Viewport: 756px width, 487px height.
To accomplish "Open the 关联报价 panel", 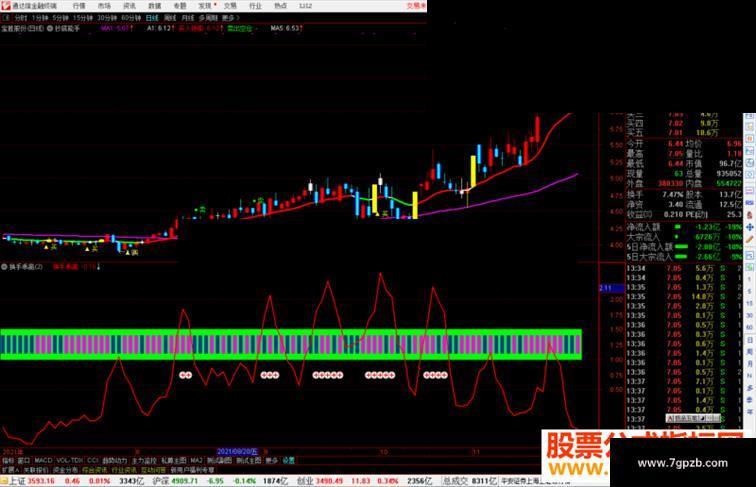I will tap(35, 470).
